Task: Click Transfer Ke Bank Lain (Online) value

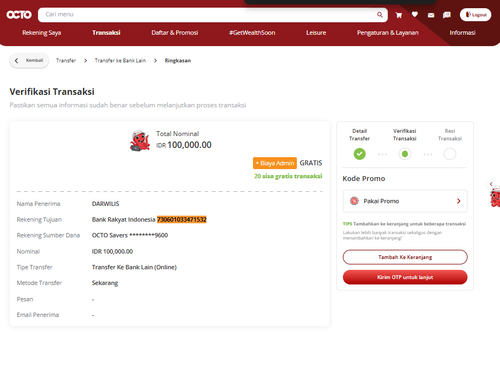Action: point(134,267)
